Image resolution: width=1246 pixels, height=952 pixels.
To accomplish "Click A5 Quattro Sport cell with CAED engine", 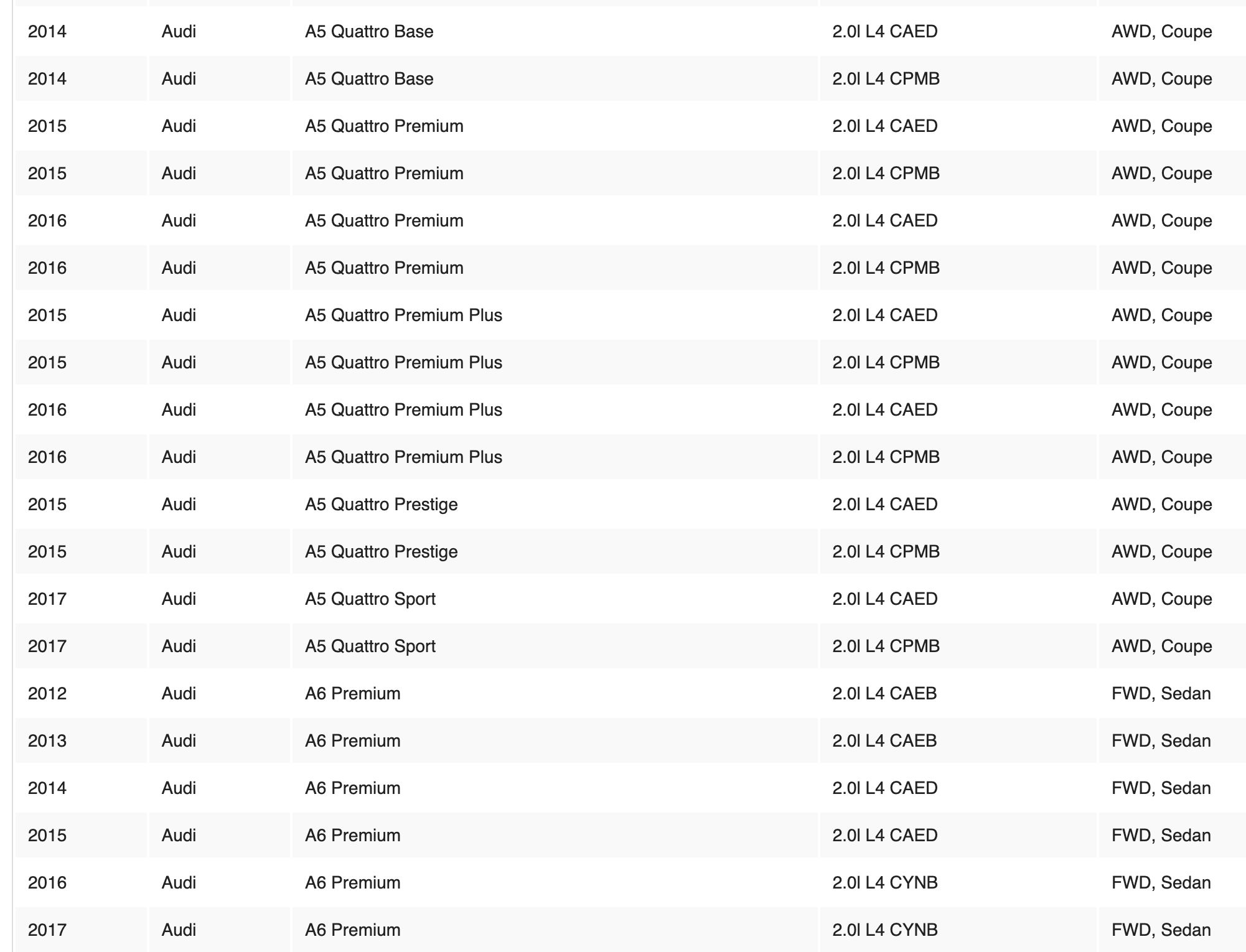I will point(370,599).
